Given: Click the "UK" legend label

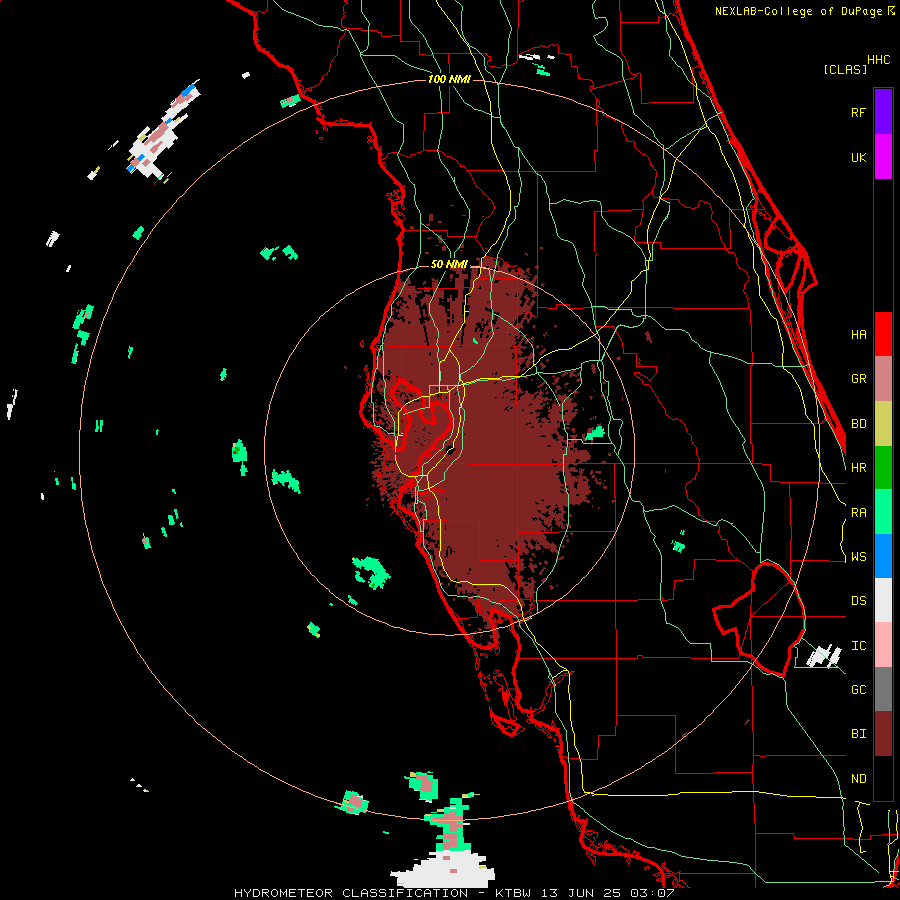Looking at the screenshot, I should pyautogui.click(x=858, y=157).
